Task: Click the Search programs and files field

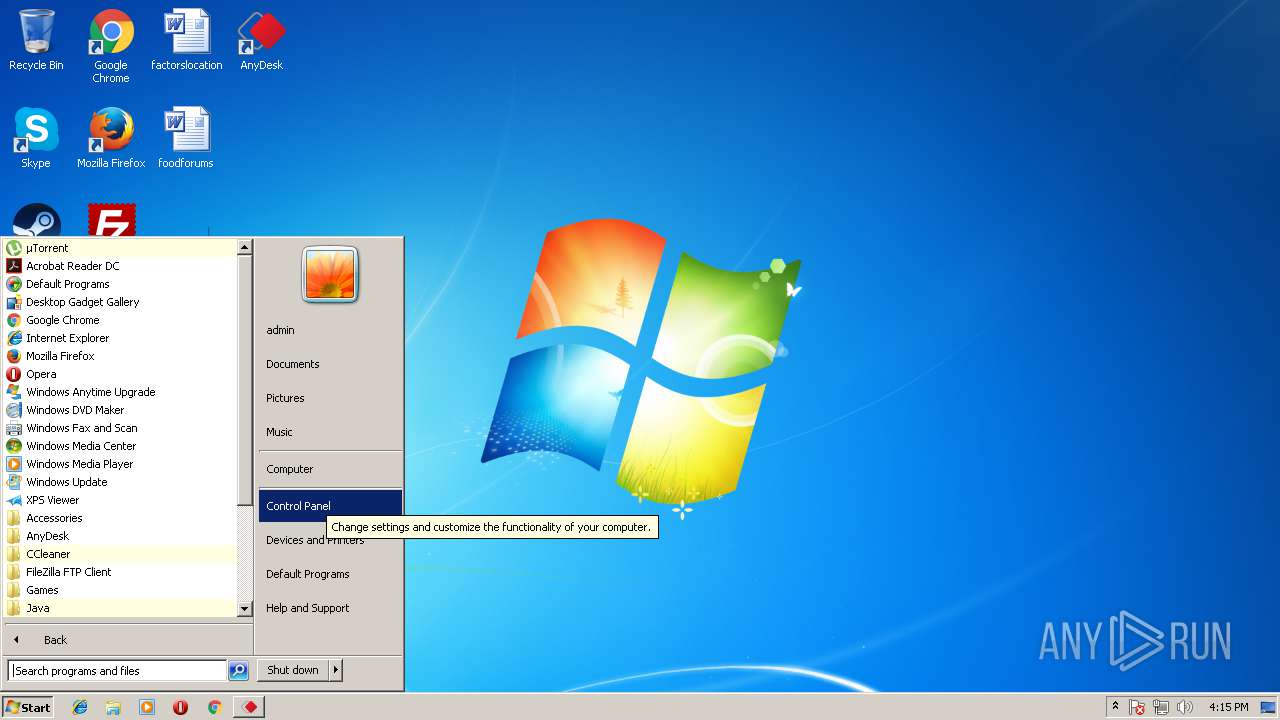Action: (117, 671)
